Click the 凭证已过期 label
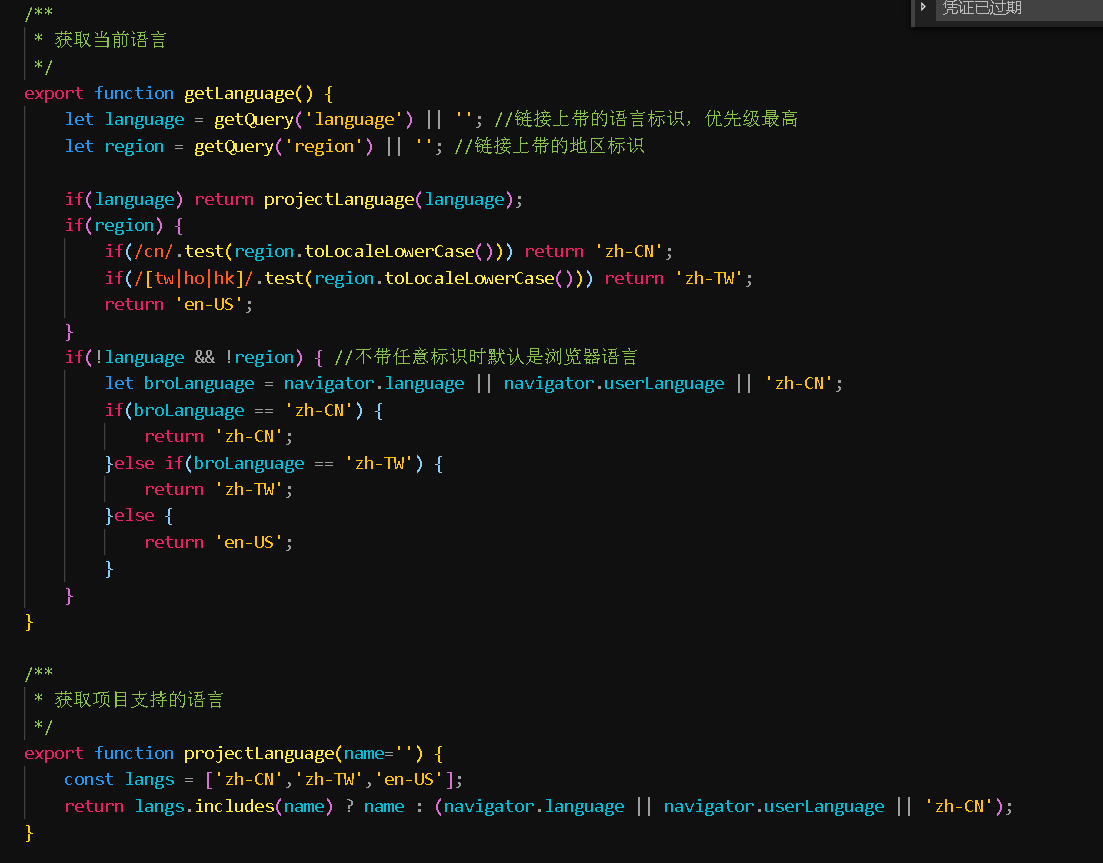Screen dimensions: 1103x863 click(x=981, y=8)
